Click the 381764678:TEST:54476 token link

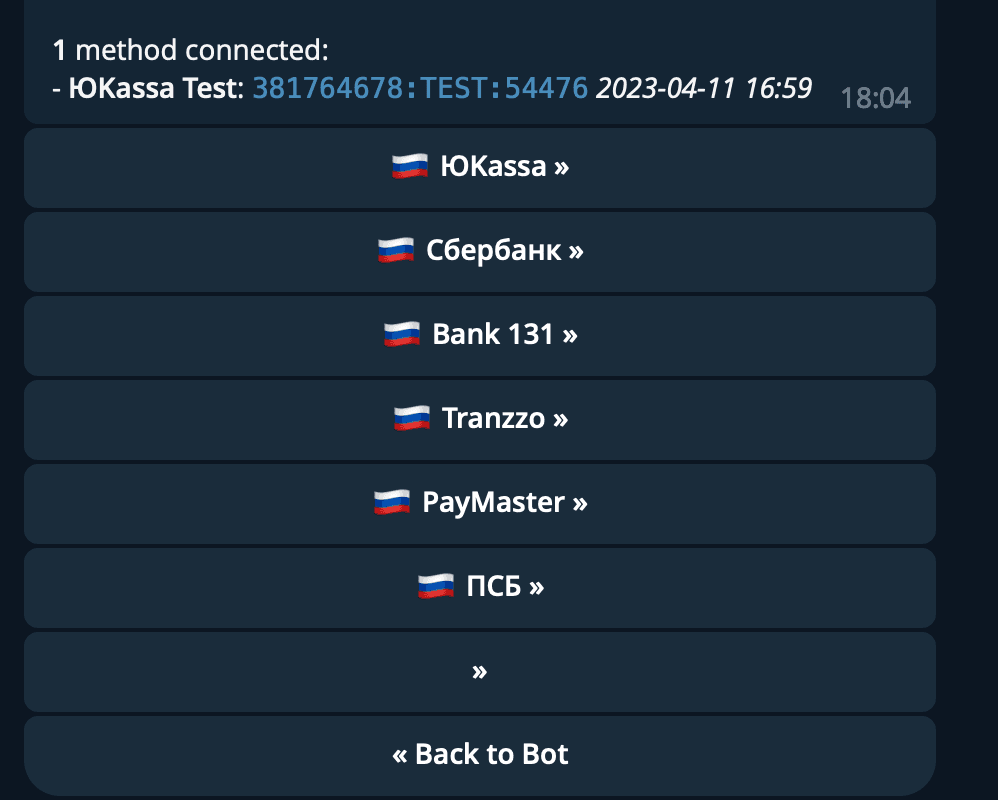[420, 89]
